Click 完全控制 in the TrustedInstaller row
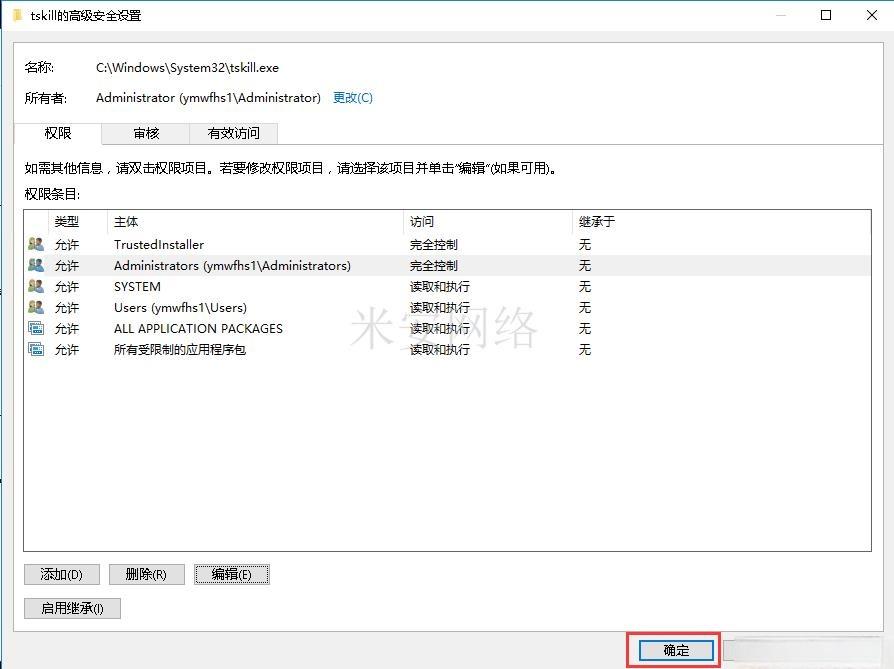The width and height of the screenshot is (894, 669). tap(433, 245)
